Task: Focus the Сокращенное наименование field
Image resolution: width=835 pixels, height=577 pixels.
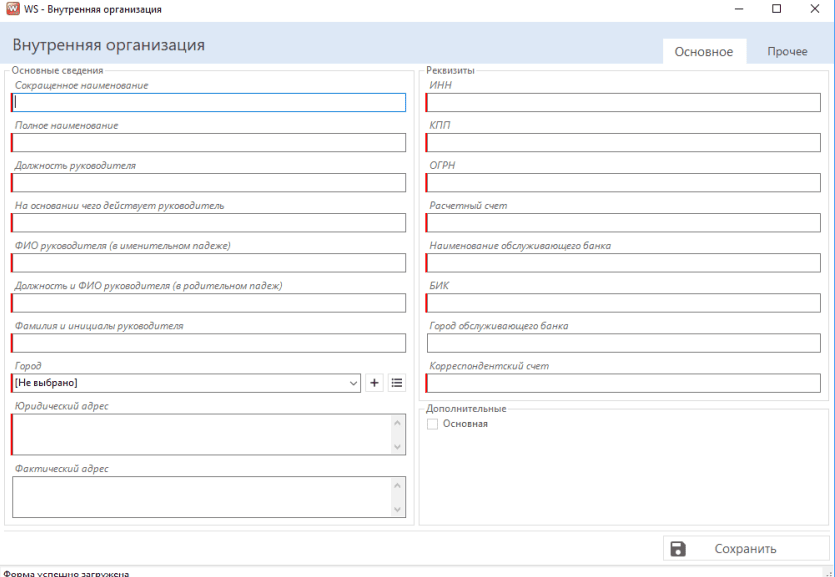Action: pos(210,102)
